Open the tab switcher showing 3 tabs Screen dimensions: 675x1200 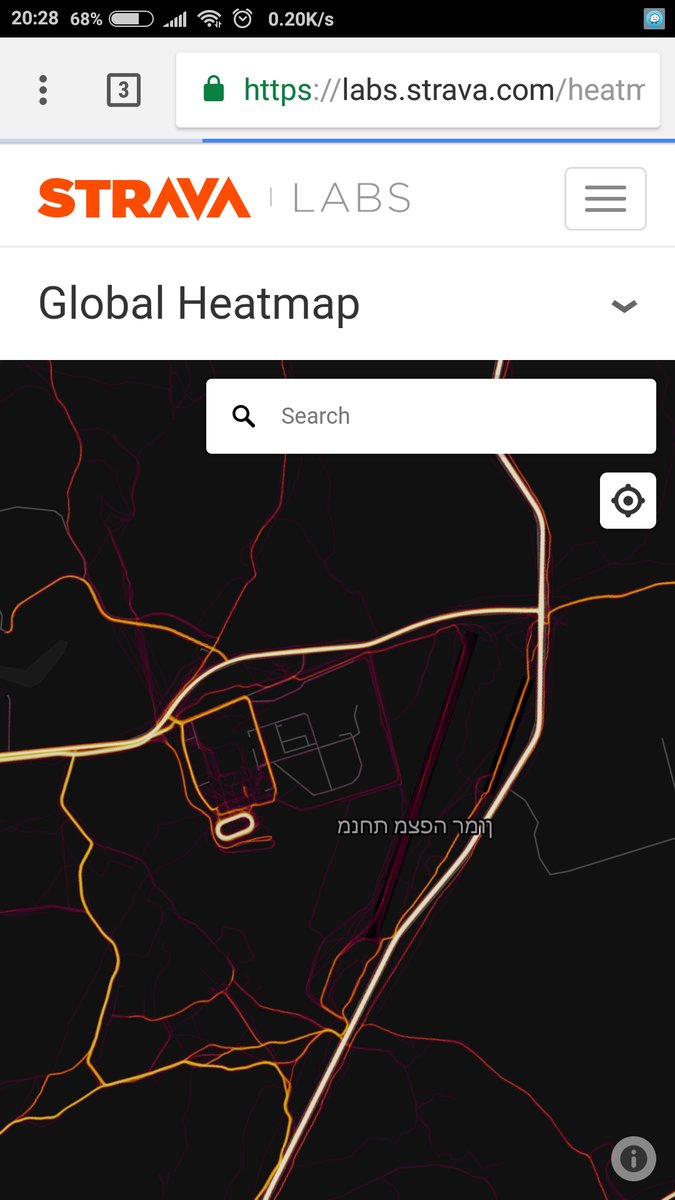coord(123,90)
